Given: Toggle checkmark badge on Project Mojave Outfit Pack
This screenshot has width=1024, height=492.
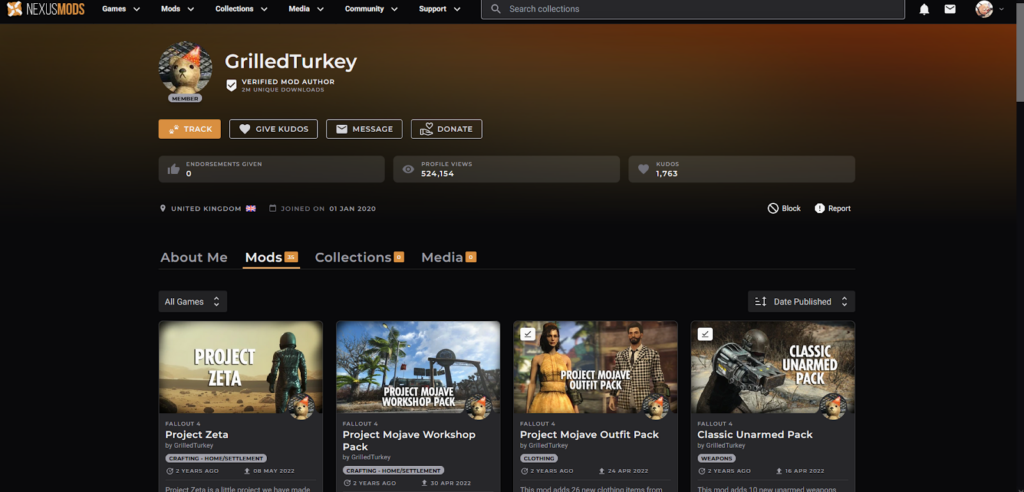Looking at the screenshot, I should (527, 334).
